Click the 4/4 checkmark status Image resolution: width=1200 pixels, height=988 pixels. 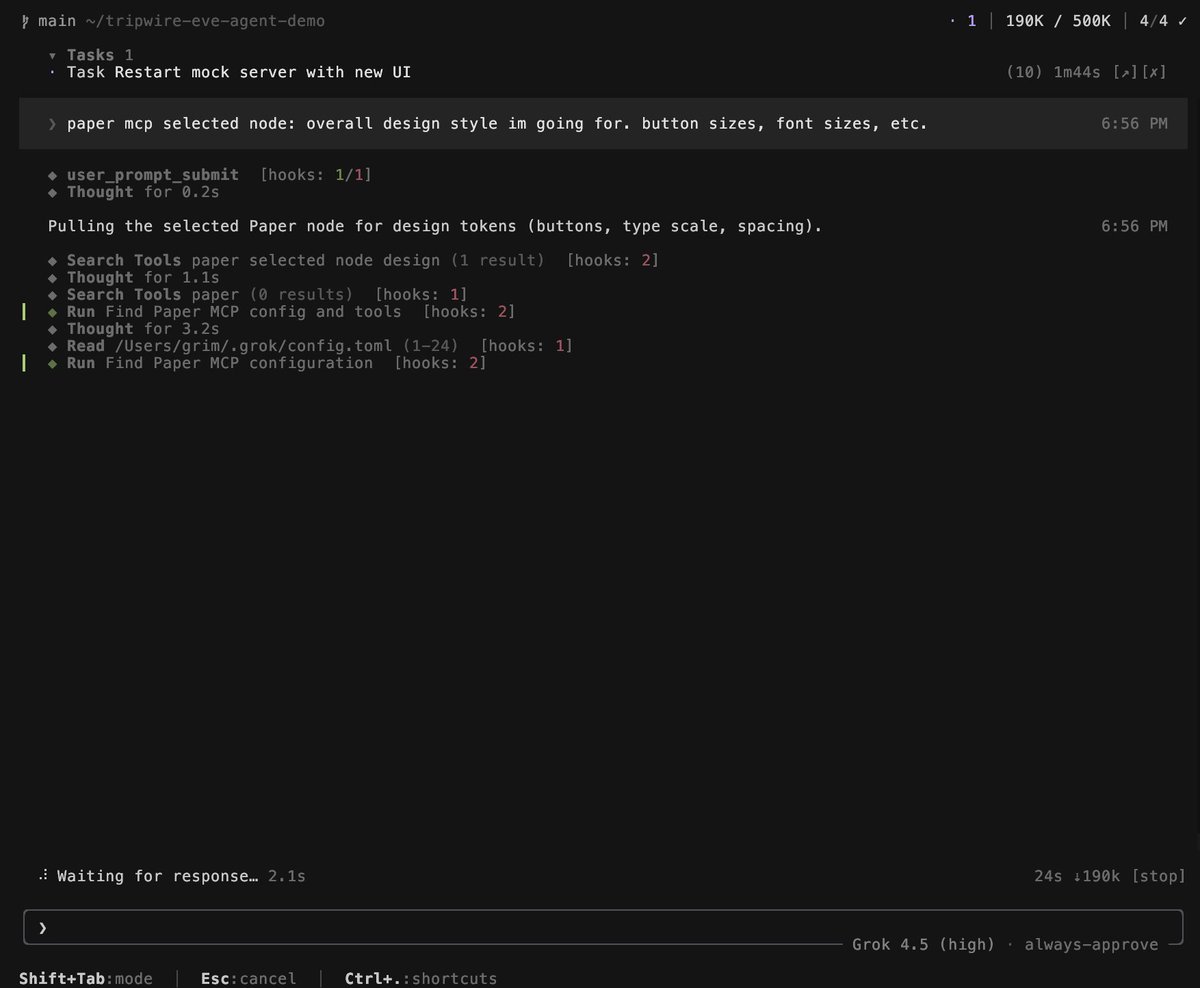click(1162, 20)
